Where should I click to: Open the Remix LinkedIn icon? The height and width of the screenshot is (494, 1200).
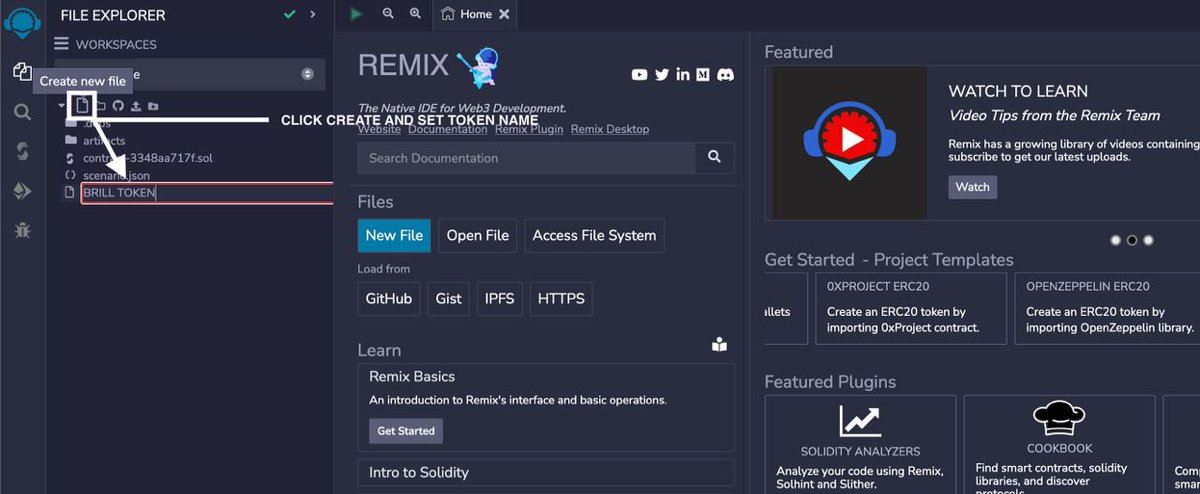tap(683, 75)
